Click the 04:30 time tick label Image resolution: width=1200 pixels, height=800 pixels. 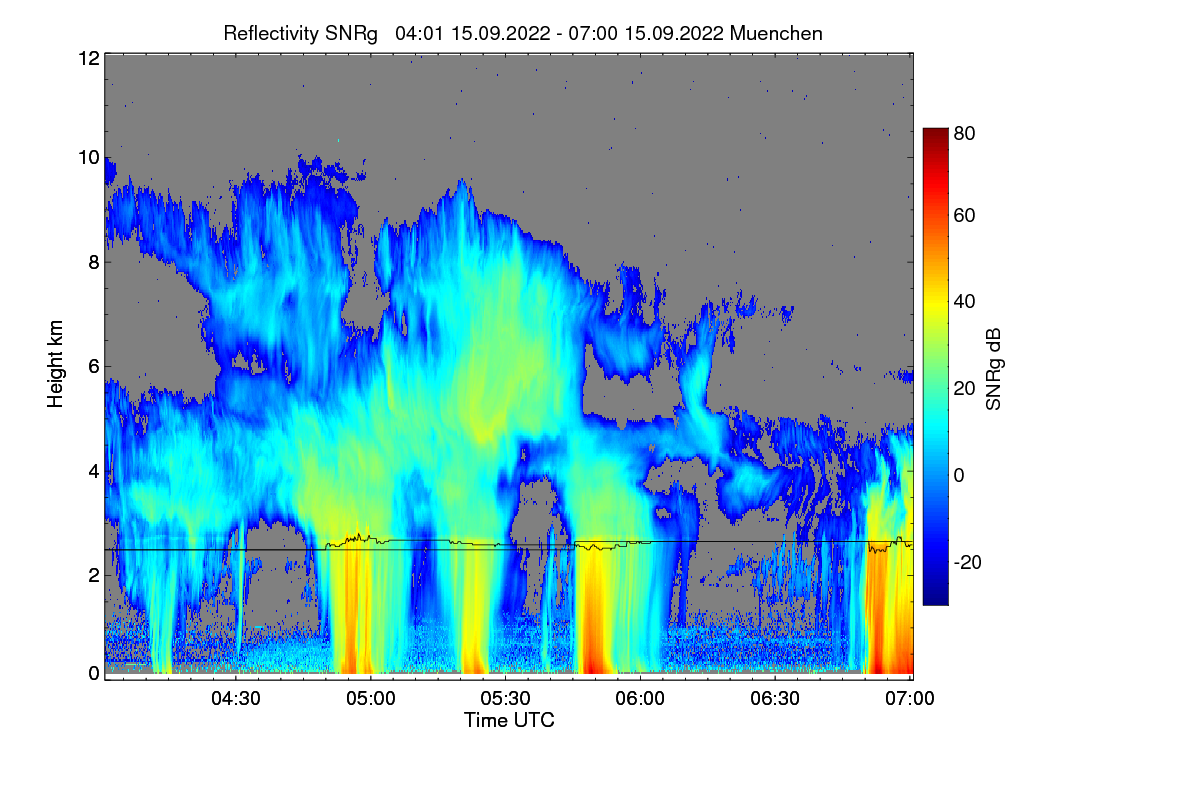(236, 699)
